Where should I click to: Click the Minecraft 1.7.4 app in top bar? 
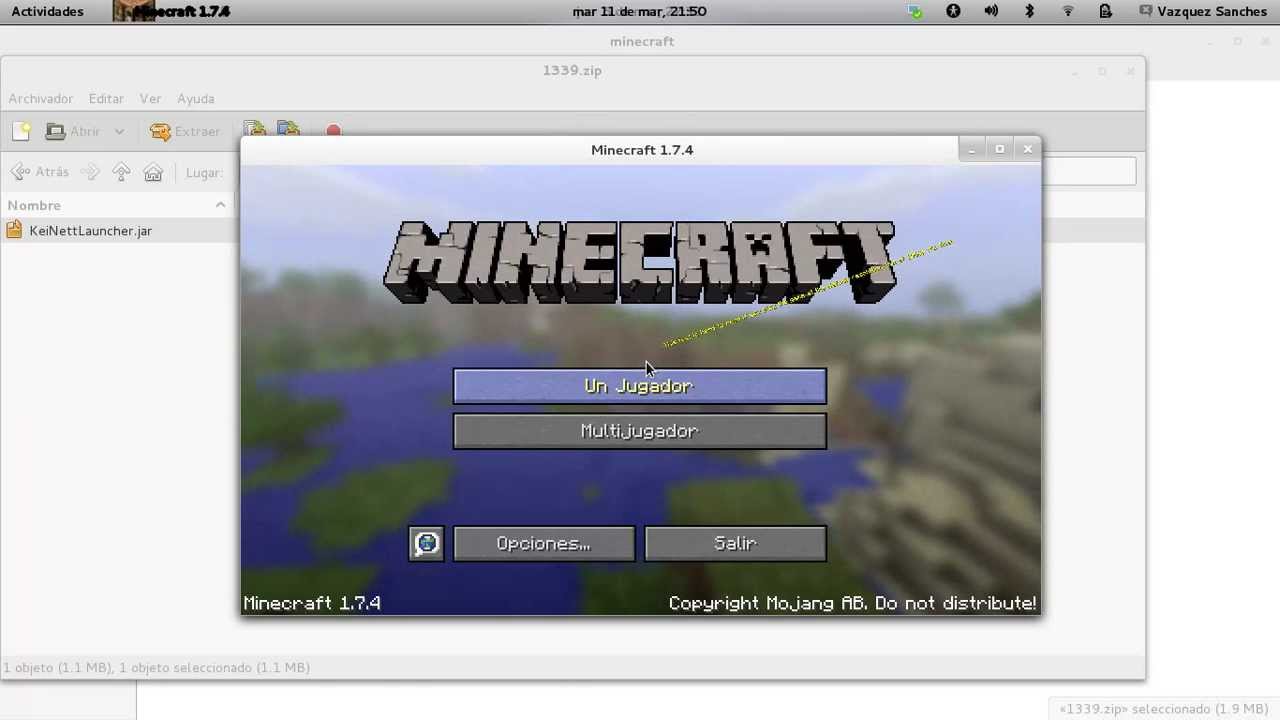[171, 12]
